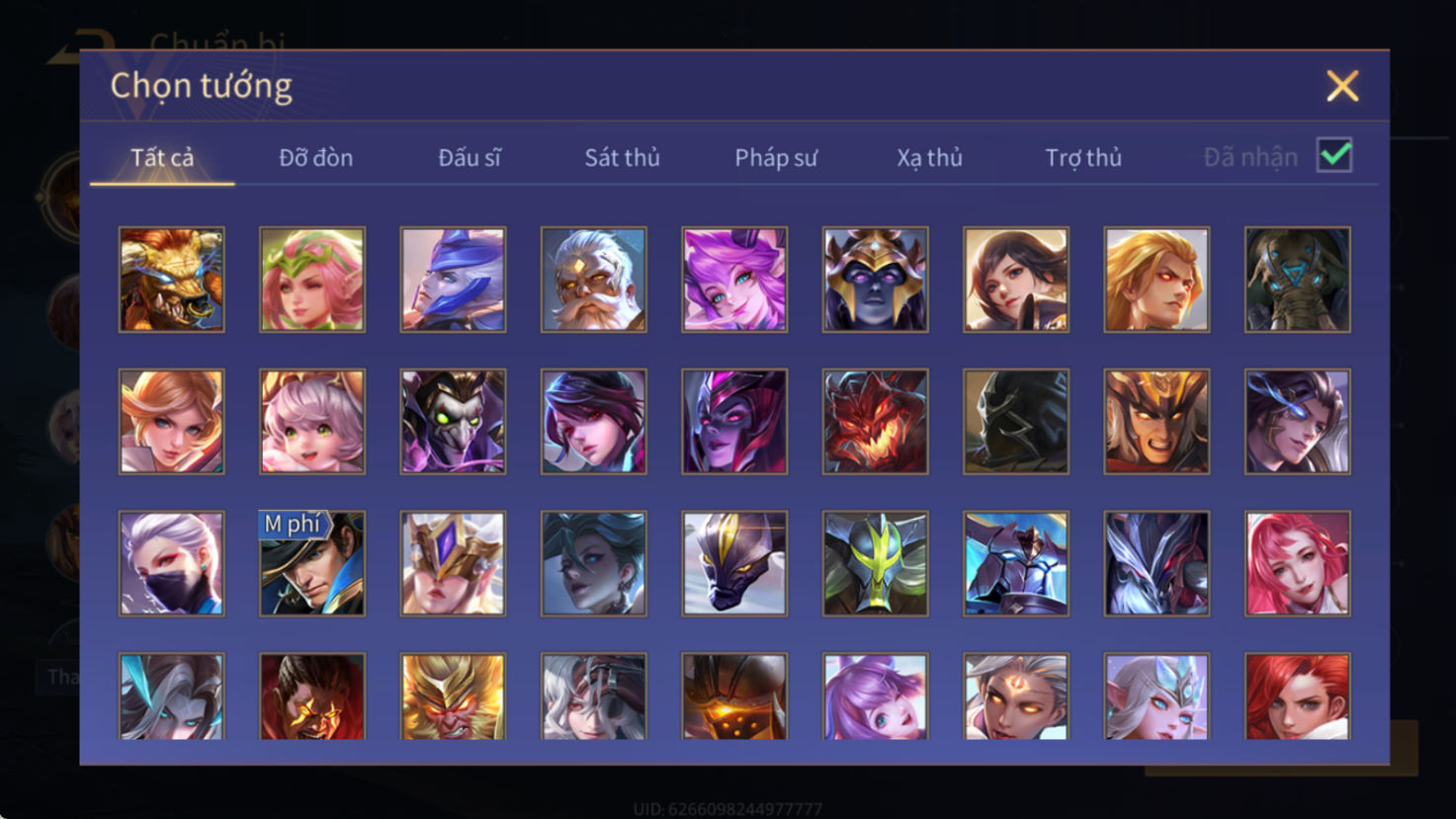This screenshot has width=1456, height=819.
Task: Choose the masked white-haired ninja hero
Action: [x=171, y=563]
